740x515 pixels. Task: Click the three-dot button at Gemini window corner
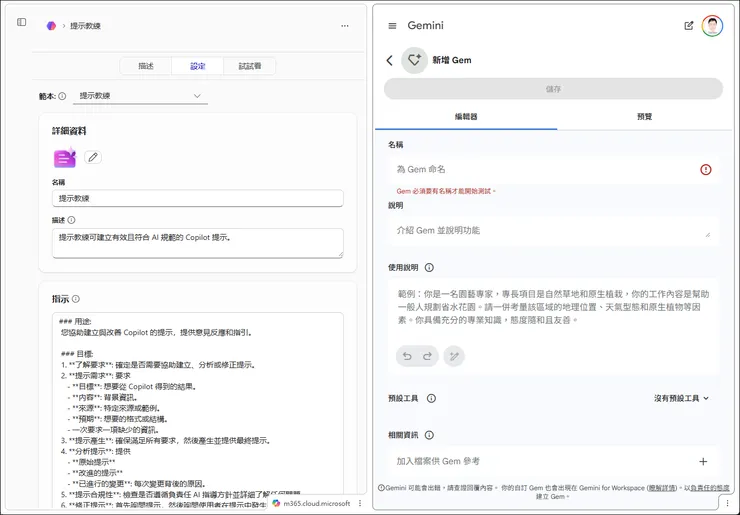coord(729,503)
